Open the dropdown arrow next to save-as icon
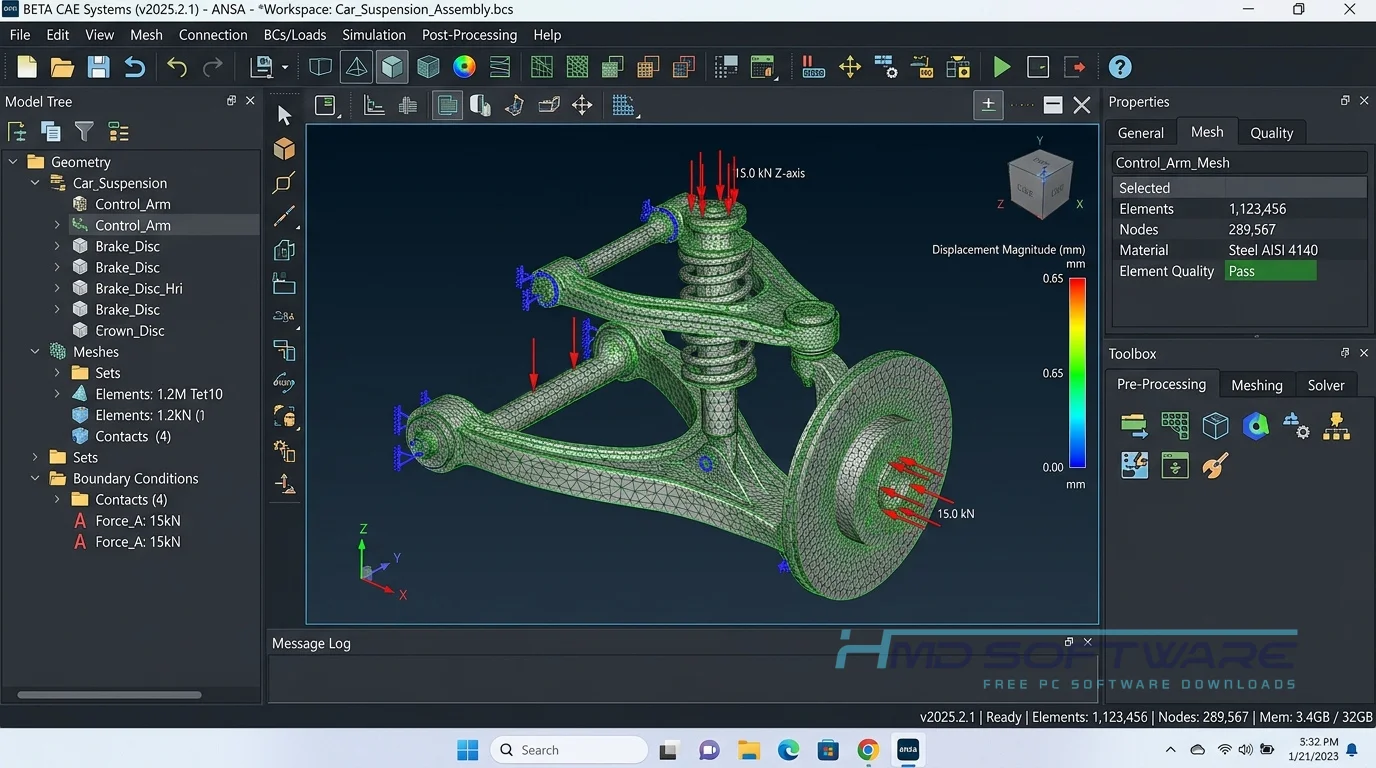Viewport: 1376px width, 768px height. point(284,67)
